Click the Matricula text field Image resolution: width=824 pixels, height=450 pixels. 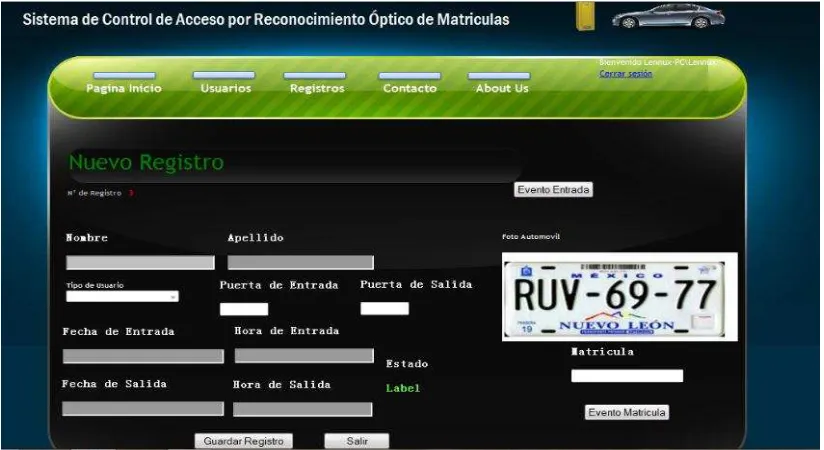click(x=627, y=376)
